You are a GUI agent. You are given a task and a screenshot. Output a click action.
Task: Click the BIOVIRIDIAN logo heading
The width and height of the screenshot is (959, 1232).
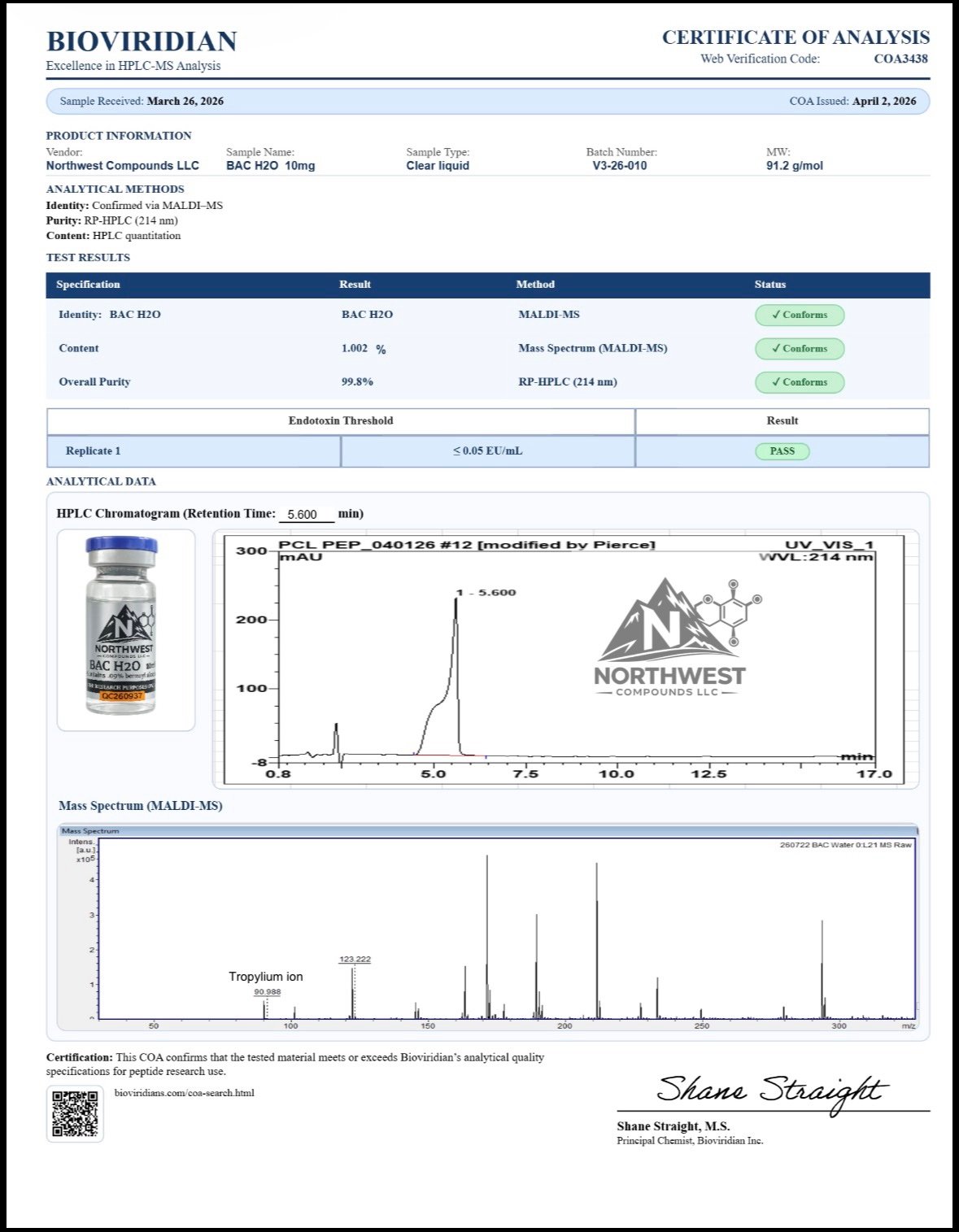coord(142,41)
